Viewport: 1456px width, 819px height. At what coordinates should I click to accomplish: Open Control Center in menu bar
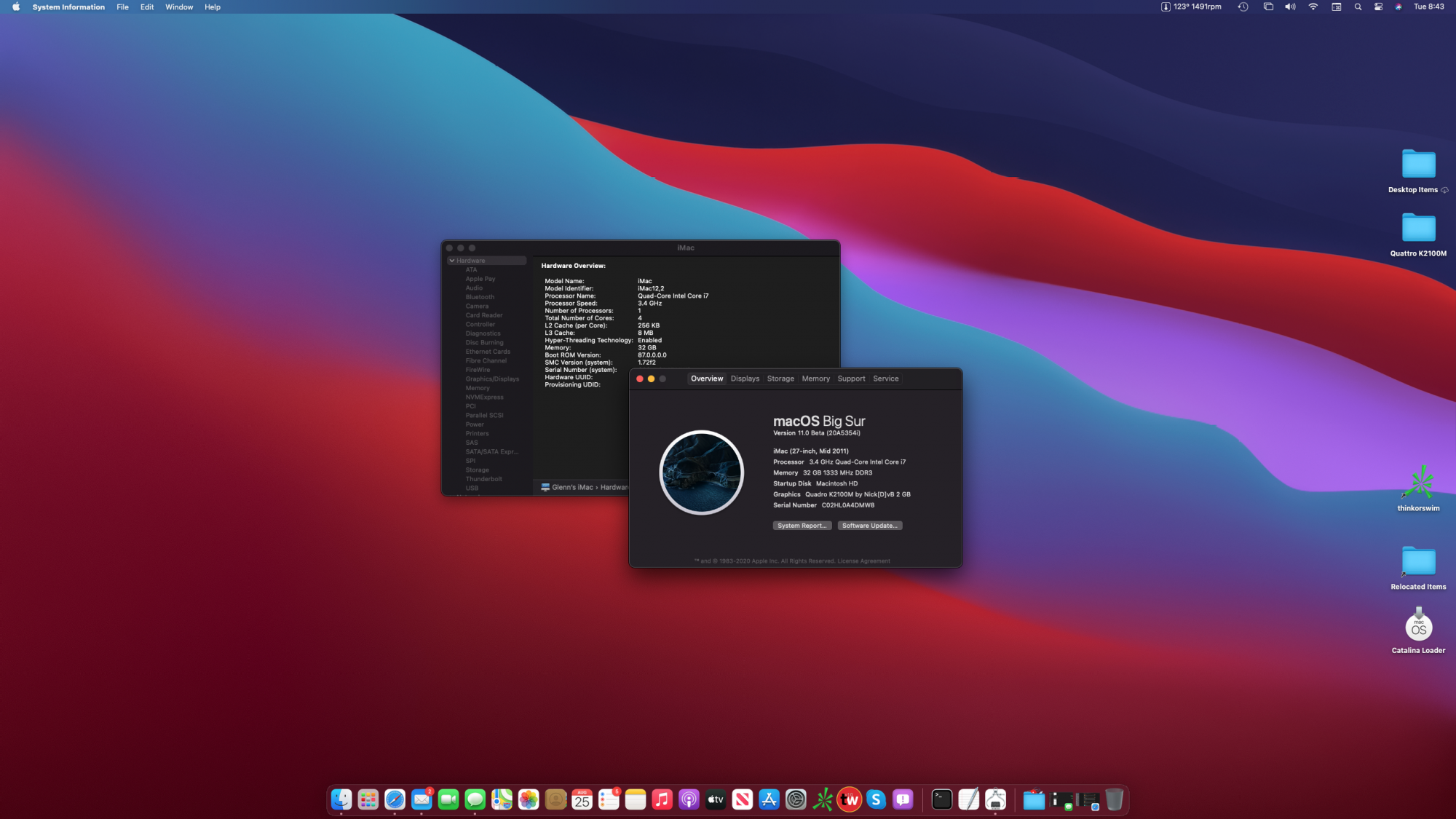pos(1378,7)
